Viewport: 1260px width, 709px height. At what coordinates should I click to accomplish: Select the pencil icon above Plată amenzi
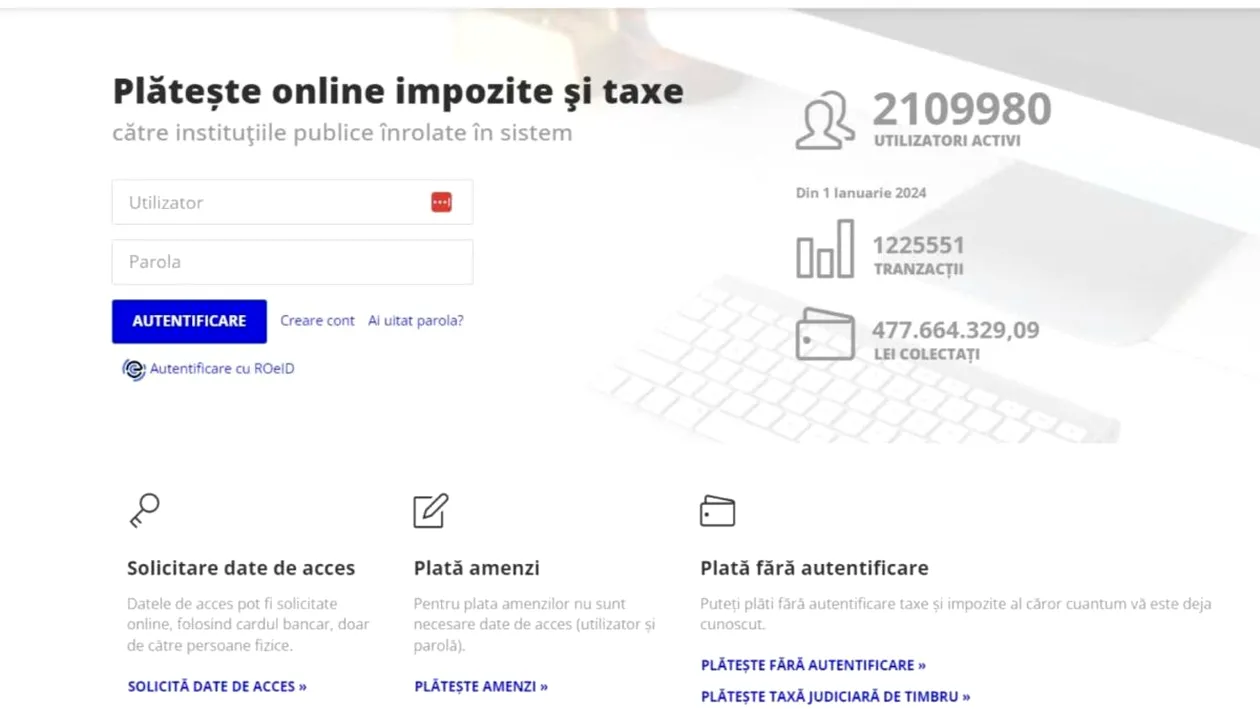[x=429, y=510]
